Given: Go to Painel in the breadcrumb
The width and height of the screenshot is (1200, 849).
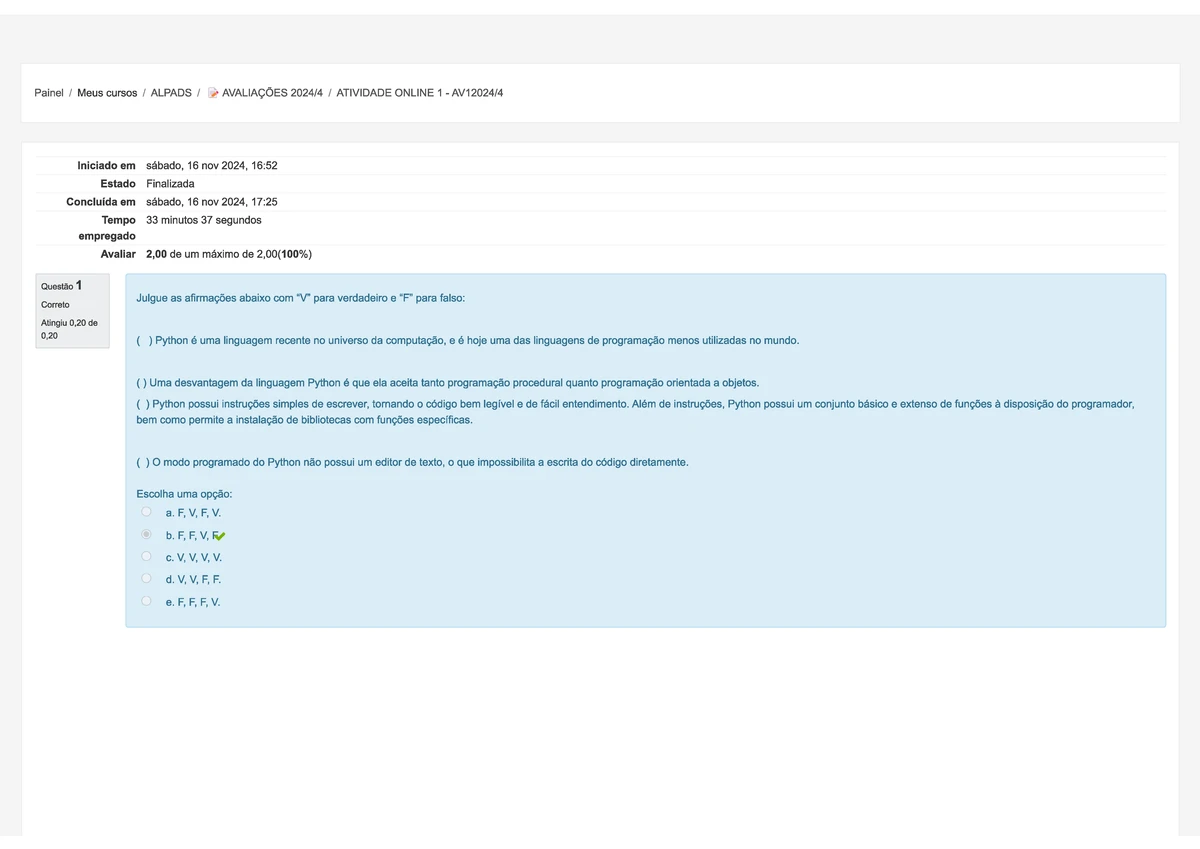Looking at the screenshot, I should (x=49, y=93).
